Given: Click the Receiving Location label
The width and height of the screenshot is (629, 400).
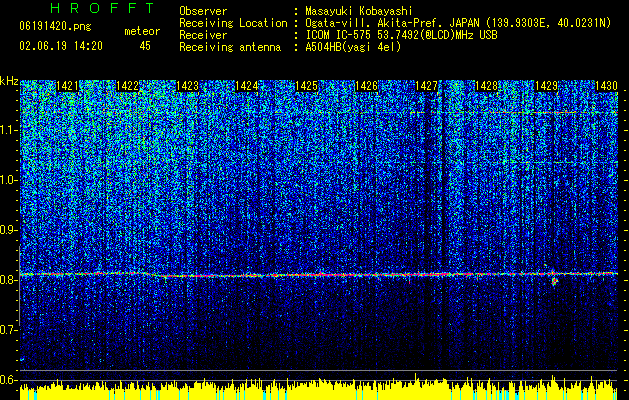Looking at the screenshot, I should pos(233,23).
